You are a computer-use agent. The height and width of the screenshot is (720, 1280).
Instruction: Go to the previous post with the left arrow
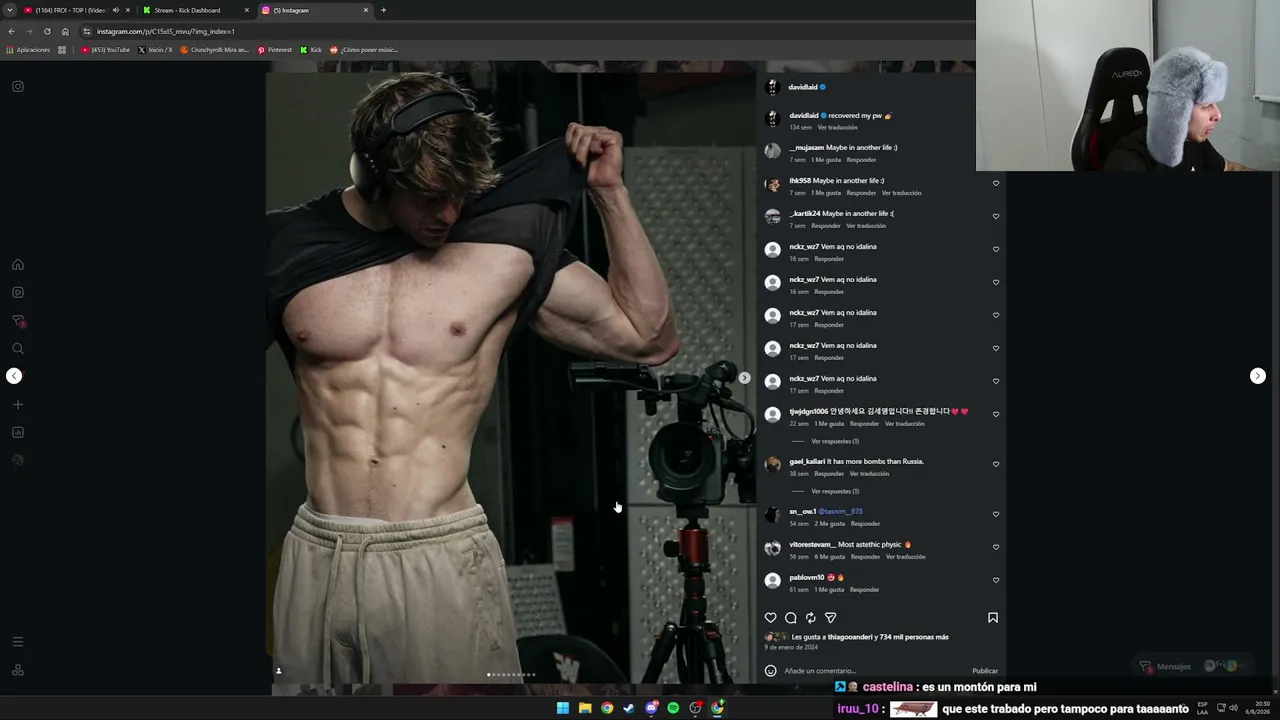(14, 376)
